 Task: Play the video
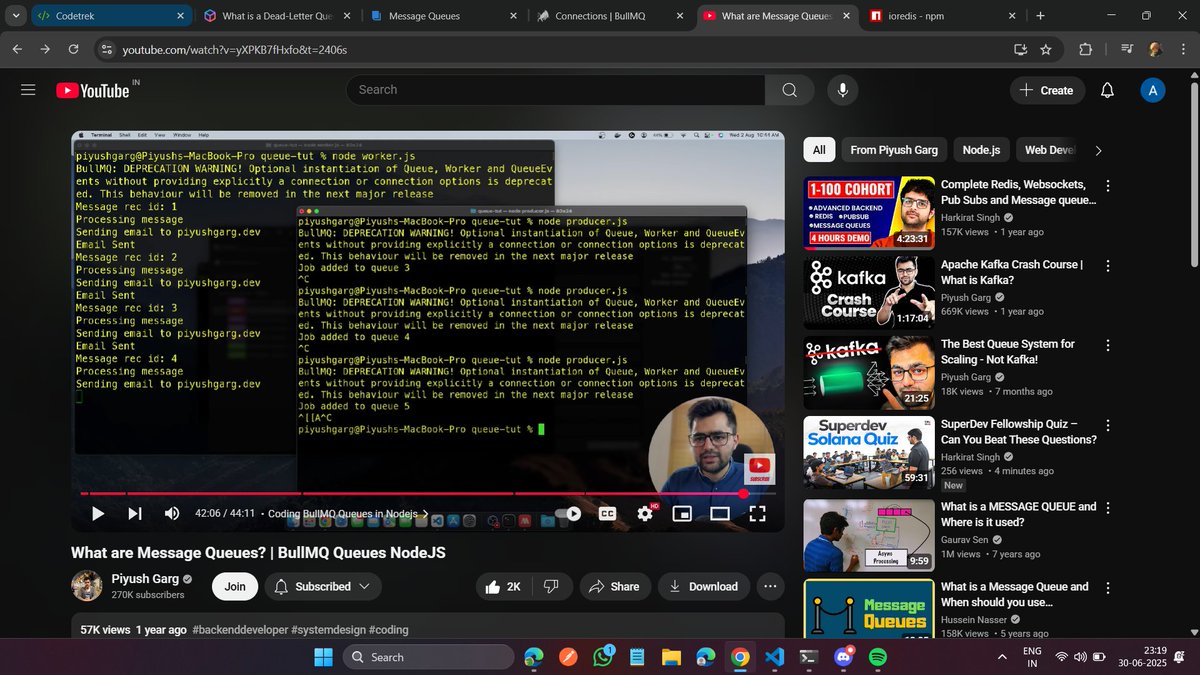98,513
